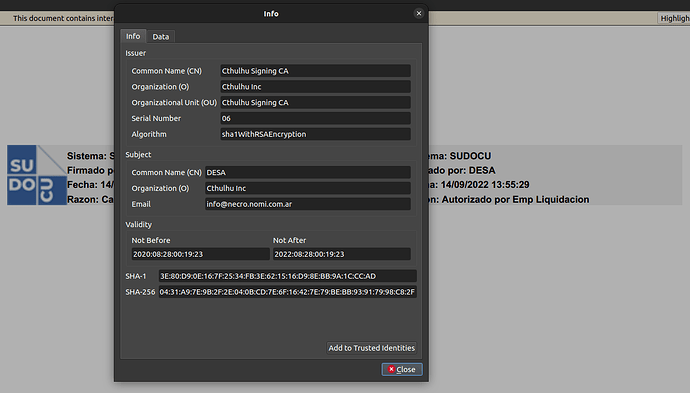Click the 'Not Before' label
Viewport: 690px width, 393px height.
coord(151,240)
